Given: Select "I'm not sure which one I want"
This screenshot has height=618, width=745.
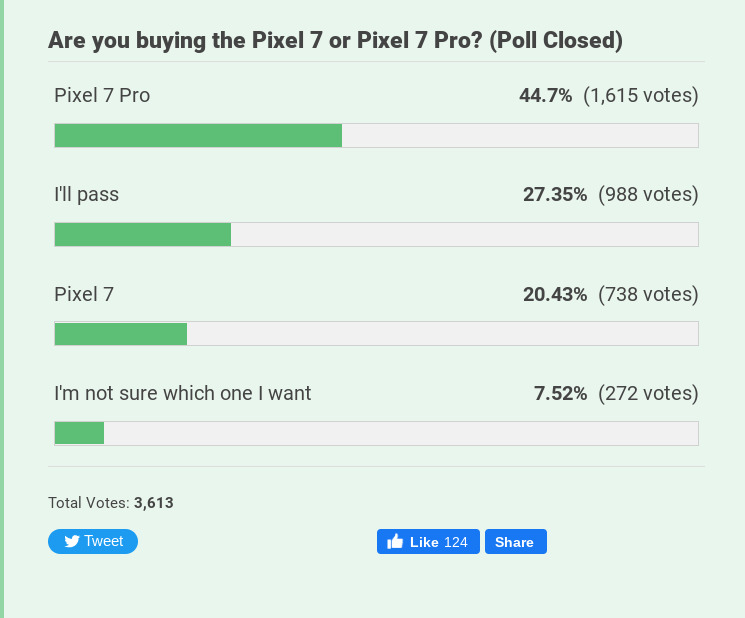Looking at the screenshot, I should pos(183,393).
